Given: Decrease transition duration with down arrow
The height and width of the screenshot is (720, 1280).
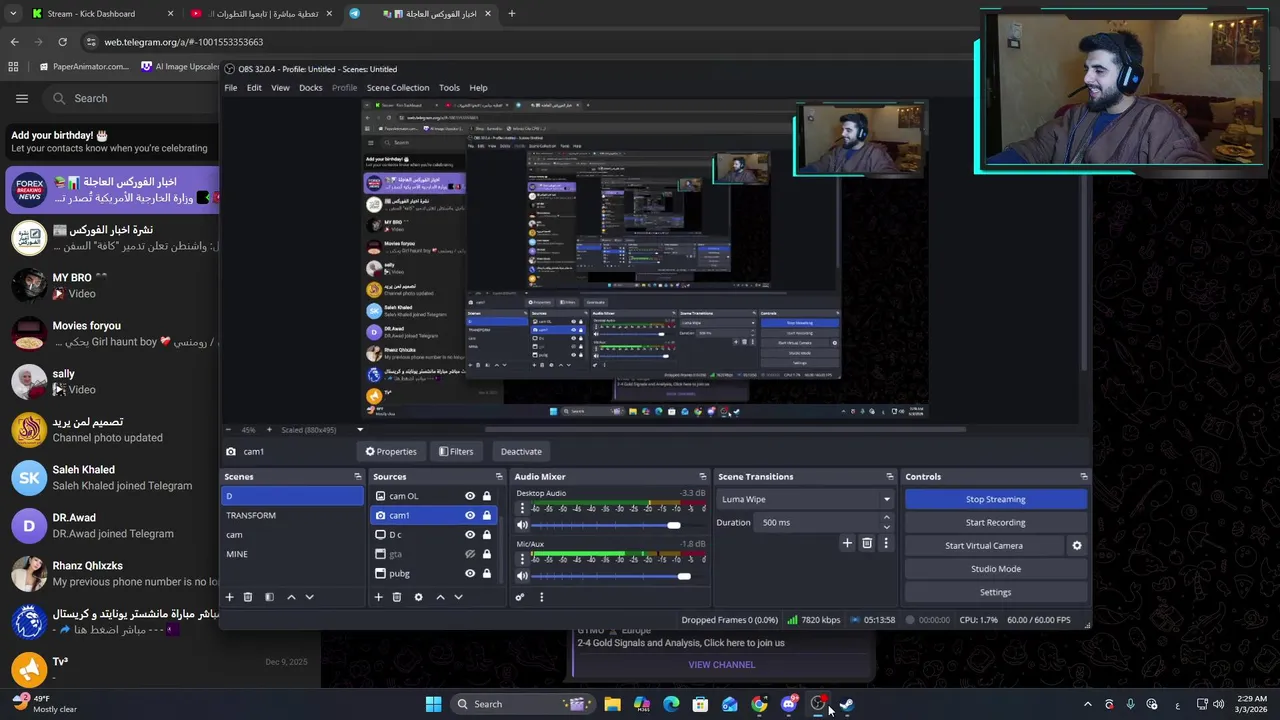Looking at the screenshot, I should [x=886, y=527].
